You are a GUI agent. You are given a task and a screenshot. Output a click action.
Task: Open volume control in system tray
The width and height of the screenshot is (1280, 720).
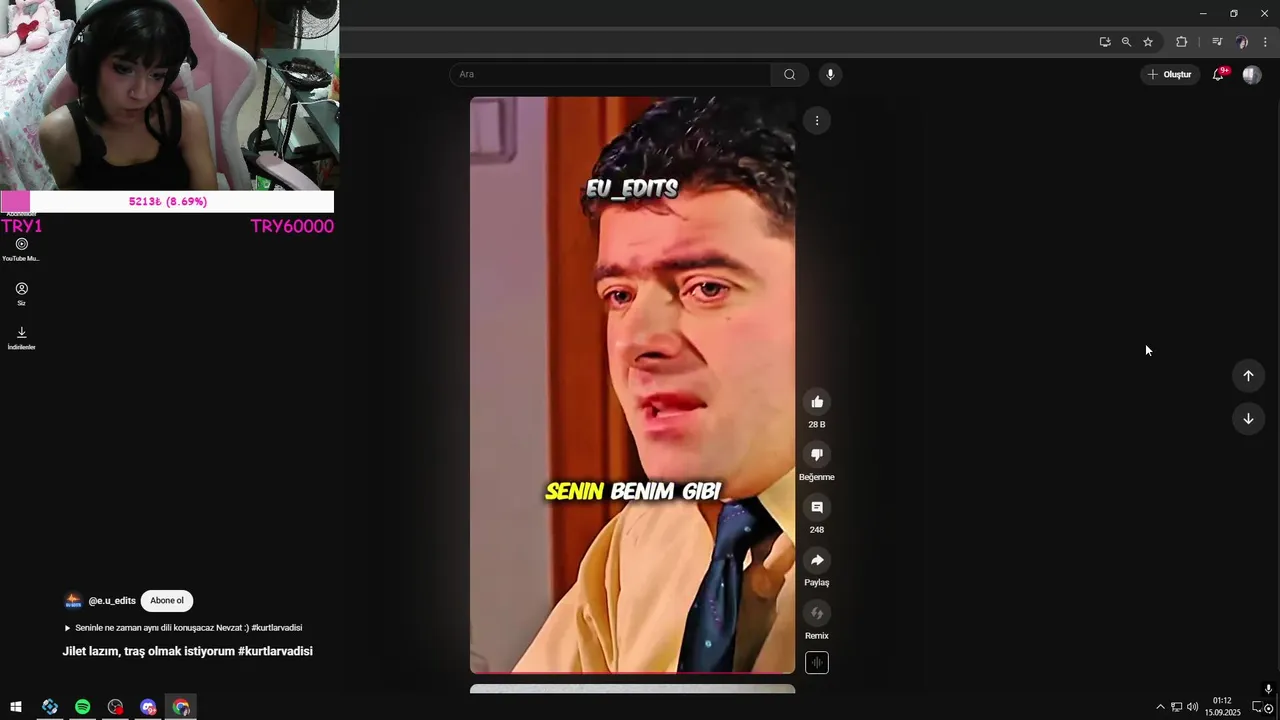pyautogui.click(x=1192, y=707)
